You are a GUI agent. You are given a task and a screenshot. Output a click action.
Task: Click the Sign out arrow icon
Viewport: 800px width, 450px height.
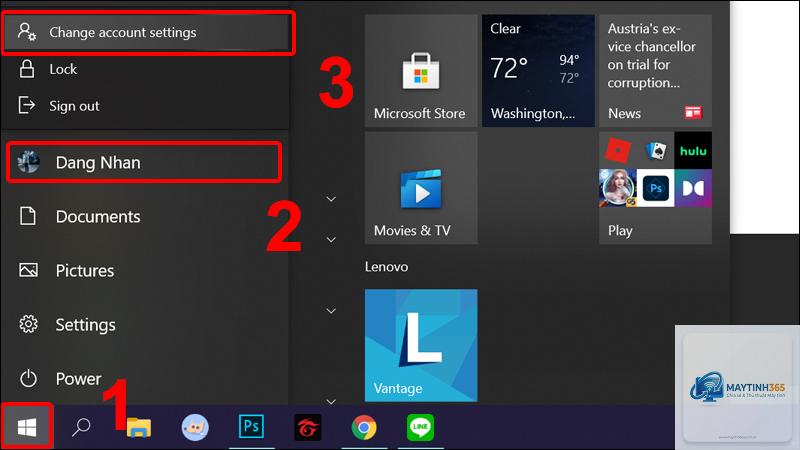(x=27, y=105)
